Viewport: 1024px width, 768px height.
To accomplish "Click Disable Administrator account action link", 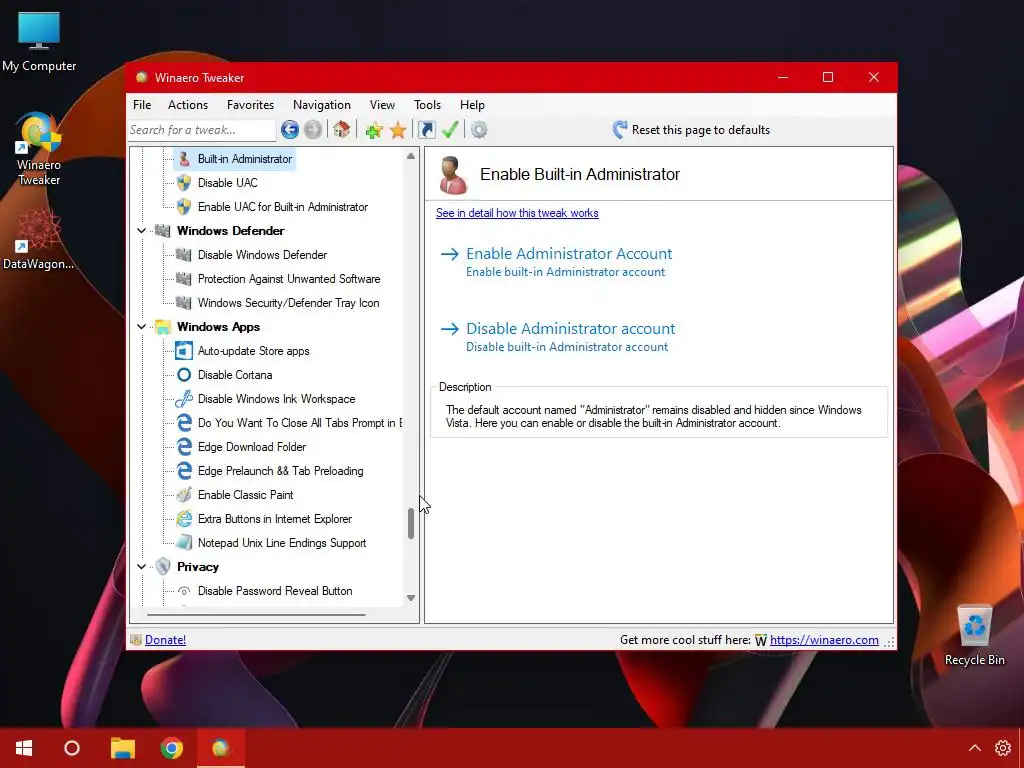I will [558, 336].
